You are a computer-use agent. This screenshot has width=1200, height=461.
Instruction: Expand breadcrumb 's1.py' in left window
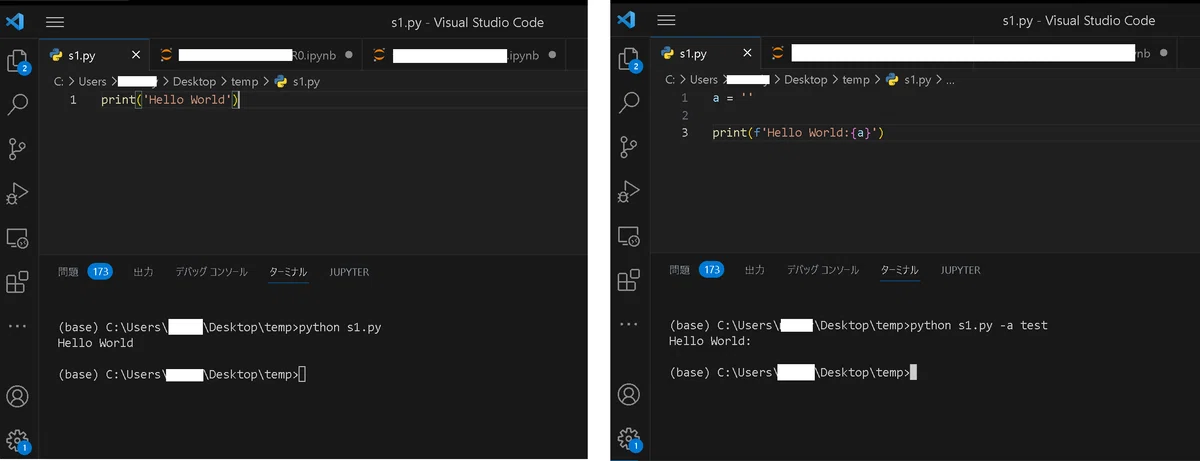306,81
